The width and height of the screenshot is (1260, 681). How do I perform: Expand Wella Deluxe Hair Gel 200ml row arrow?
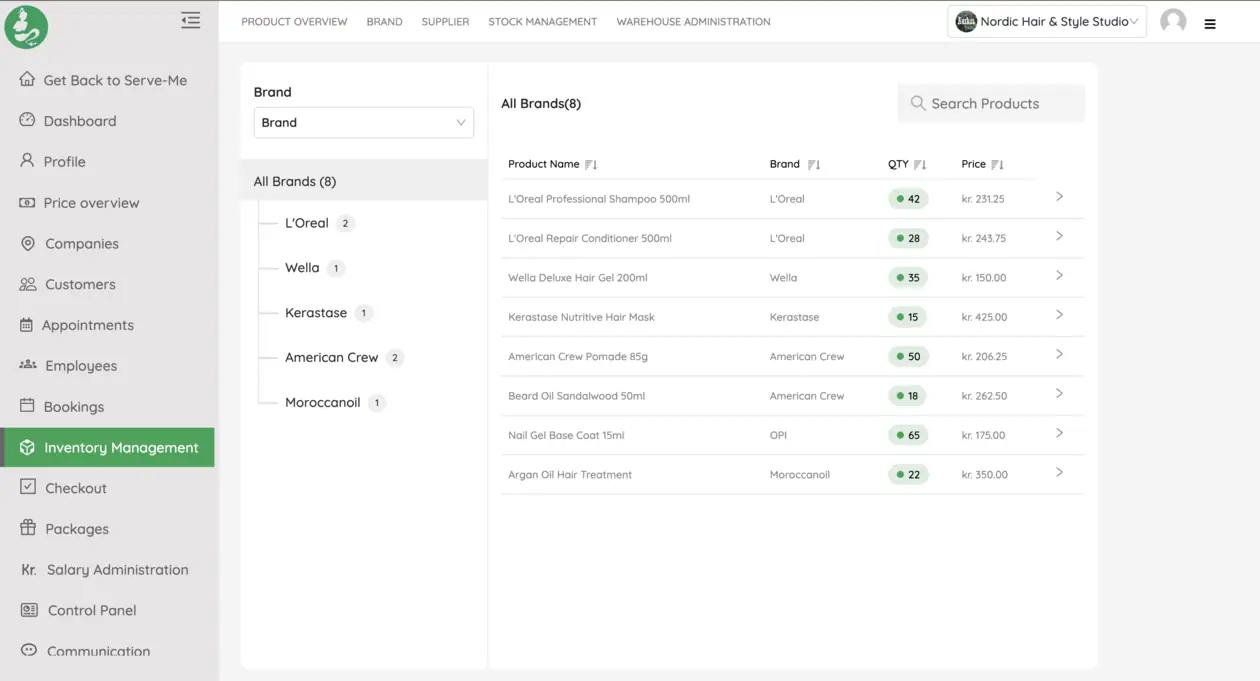pyautogui.click(x=1059, y=276)
